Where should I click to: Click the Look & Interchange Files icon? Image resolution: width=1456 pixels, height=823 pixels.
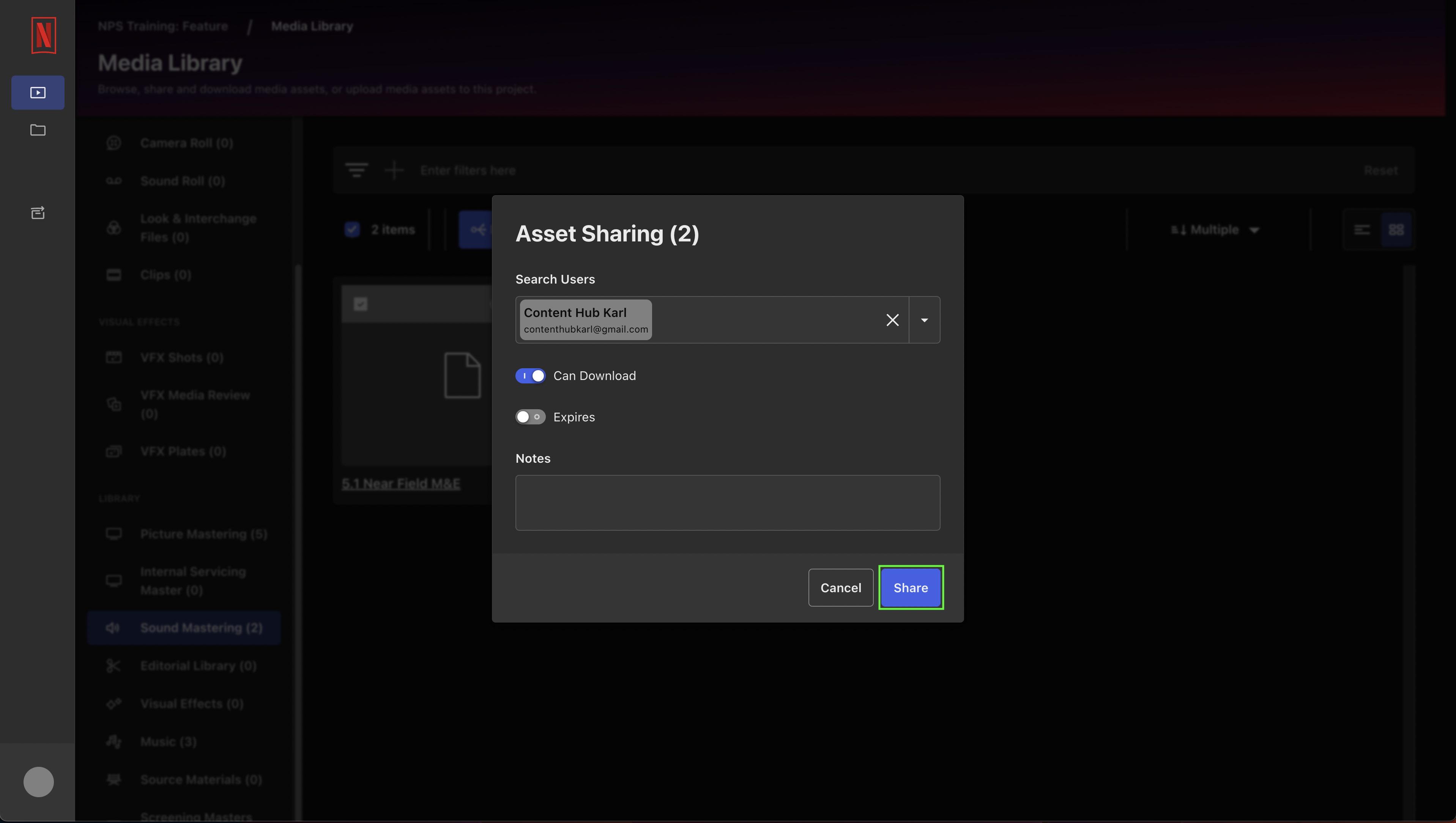coord(113,228)
